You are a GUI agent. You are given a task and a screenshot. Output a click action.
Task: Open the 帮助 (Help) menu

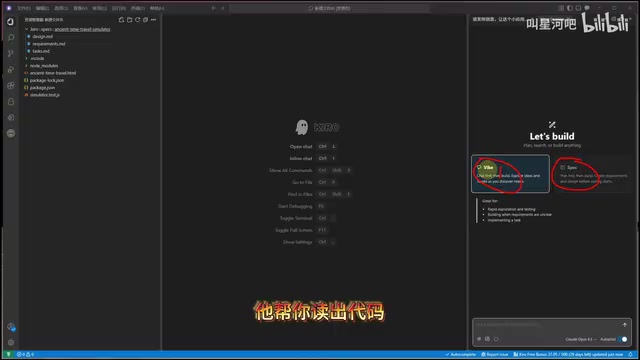point(157,8)
